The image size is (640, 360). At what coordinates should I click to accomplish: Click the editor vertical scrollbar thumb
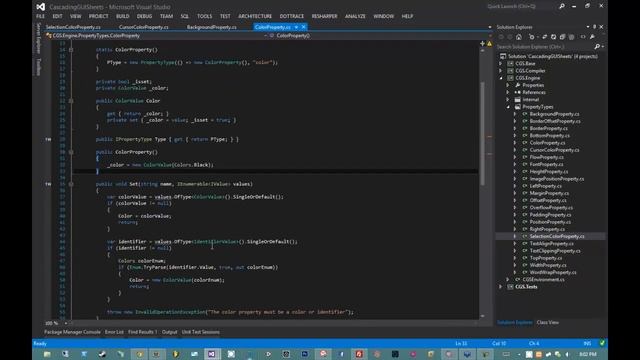point(483,133)
